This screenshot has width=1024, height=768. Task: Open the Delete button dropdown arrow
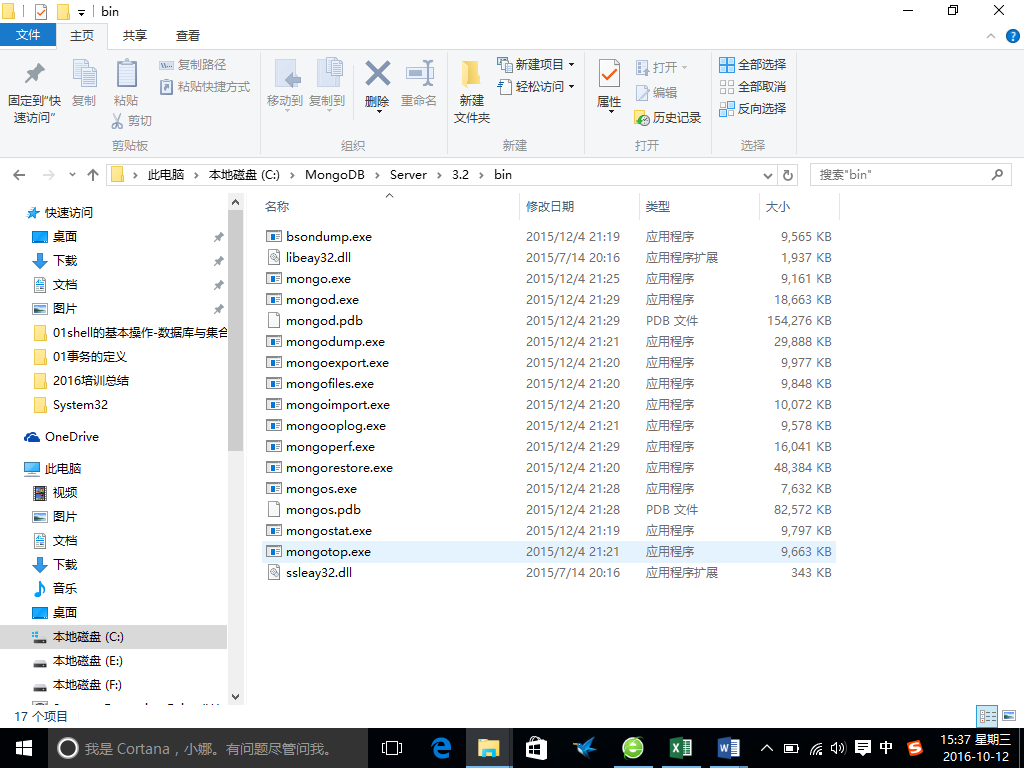377,112
